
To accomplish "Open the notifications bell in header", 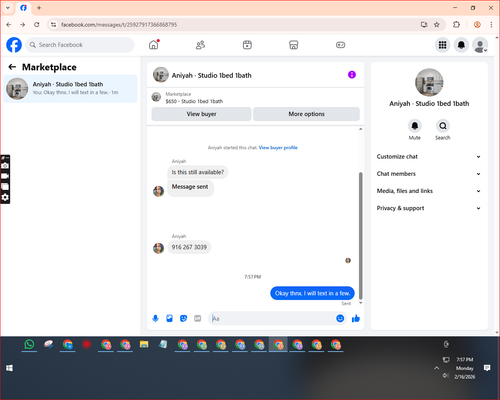I will (461, 45).
